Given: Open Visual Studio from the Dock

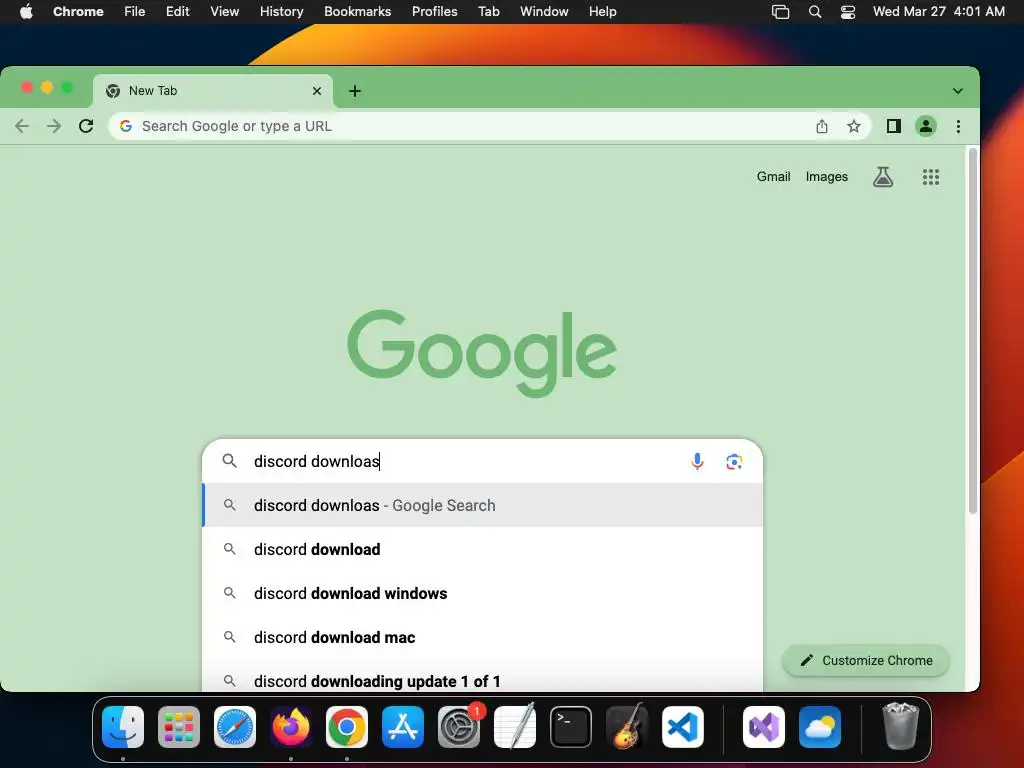Looking at the screenshot, I should tap(763, 727).
